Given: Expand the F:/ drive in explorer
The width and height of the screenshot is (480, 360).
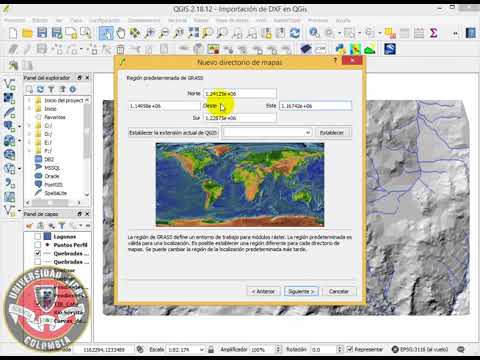Looking at the screenshot, I should (29, 151).
